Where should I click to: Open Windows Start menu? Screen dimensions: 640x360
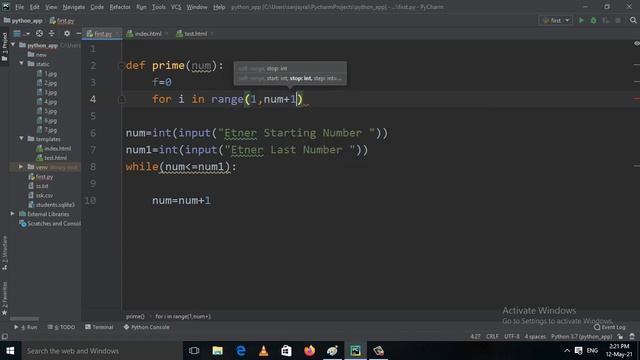(x=10, y=351)
